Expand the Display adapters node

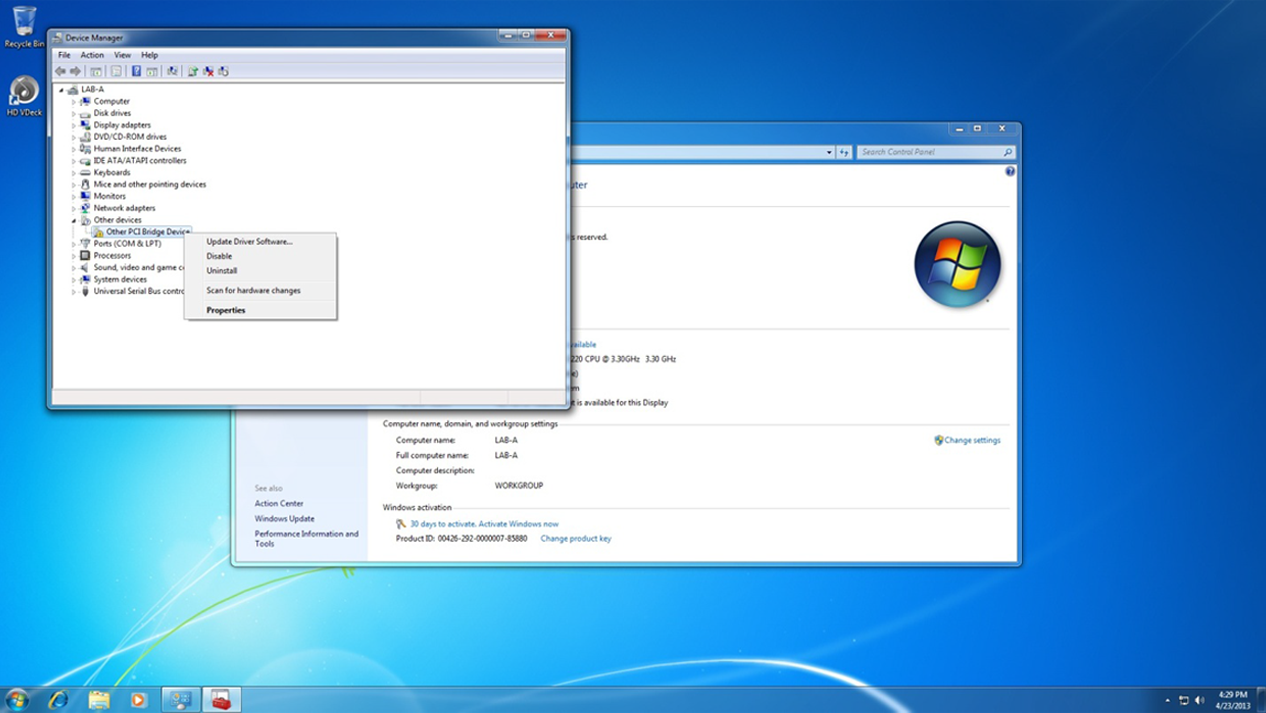(74, 126)
